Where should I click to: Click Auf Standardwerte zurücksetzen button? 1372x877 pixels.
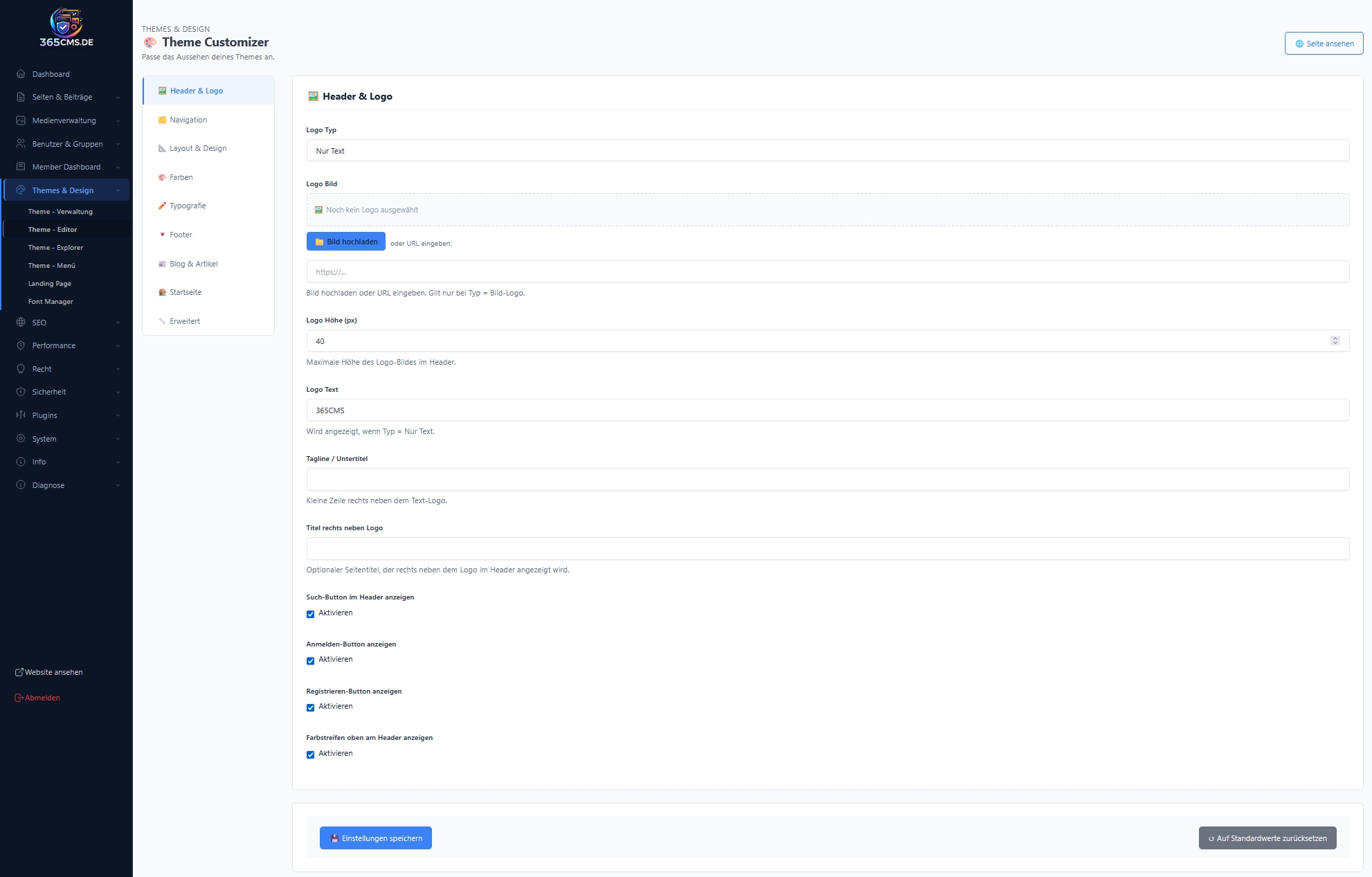pyautogui.click(x=1267, y=838)
